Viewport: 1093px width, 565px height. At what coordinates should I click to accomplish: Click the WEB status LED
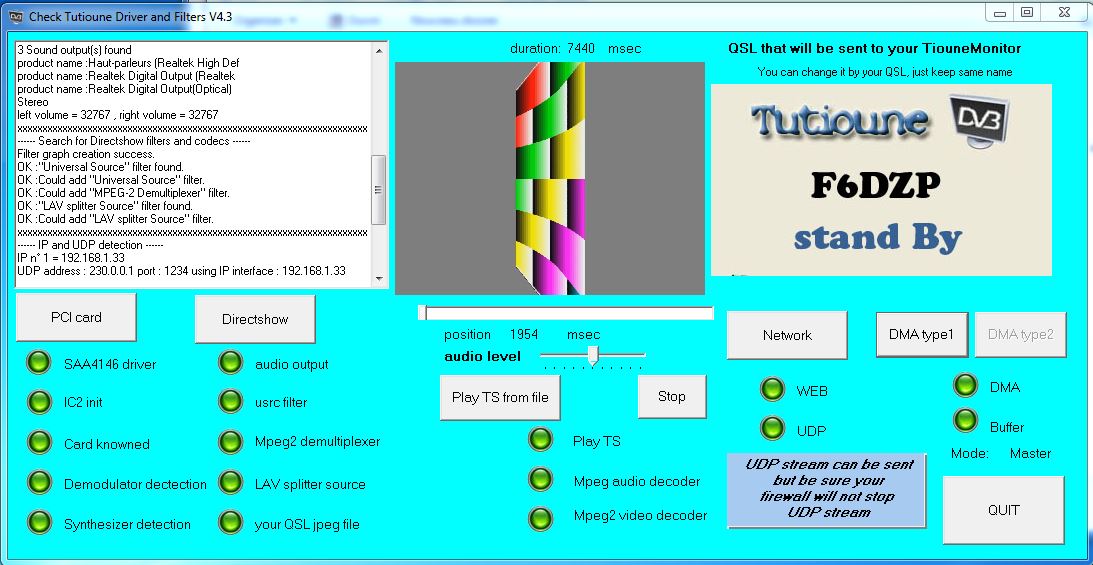[772, 389]
